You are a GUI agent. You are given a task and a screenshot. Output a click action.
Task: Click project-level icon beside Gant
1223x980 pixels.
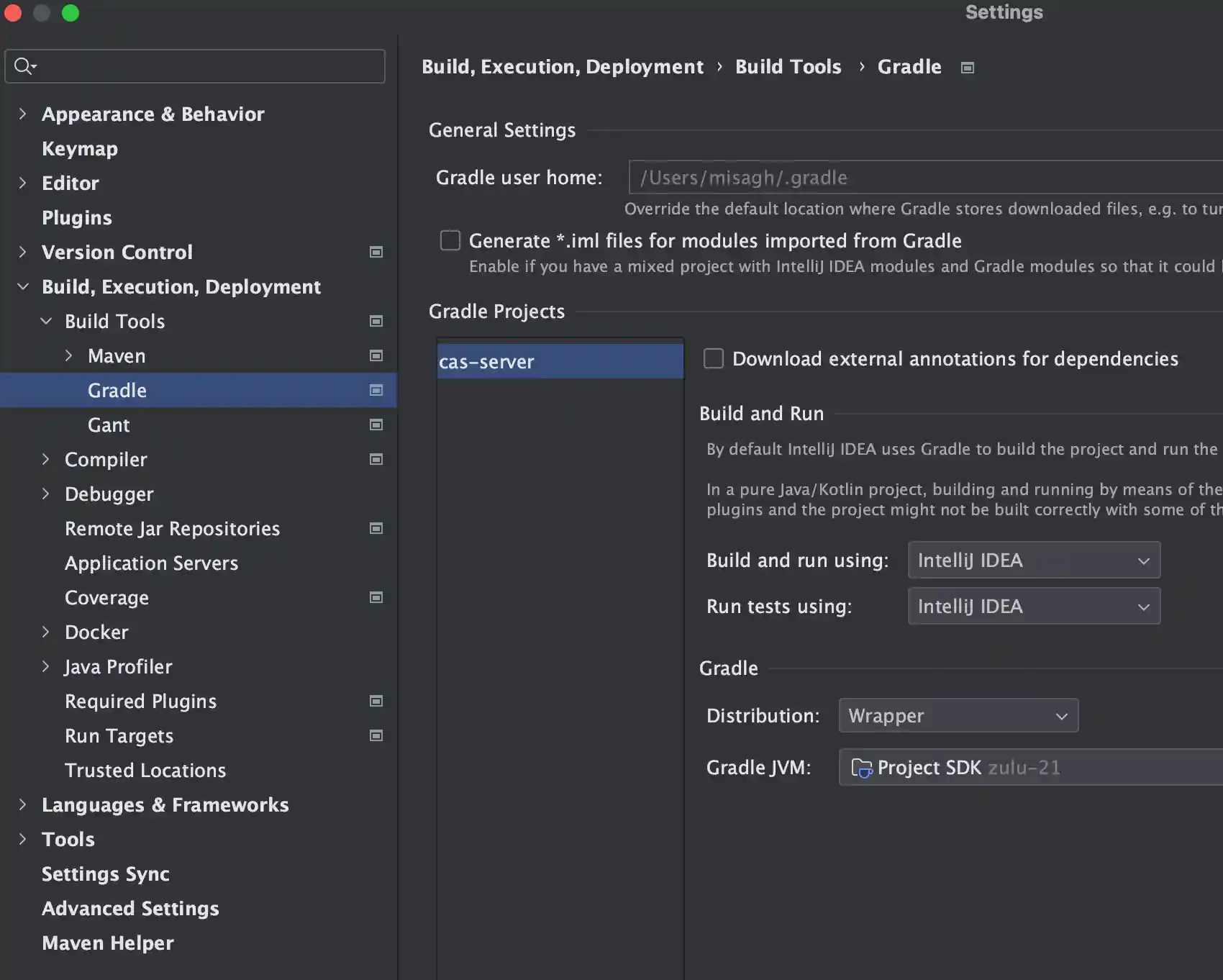[376, 425]
